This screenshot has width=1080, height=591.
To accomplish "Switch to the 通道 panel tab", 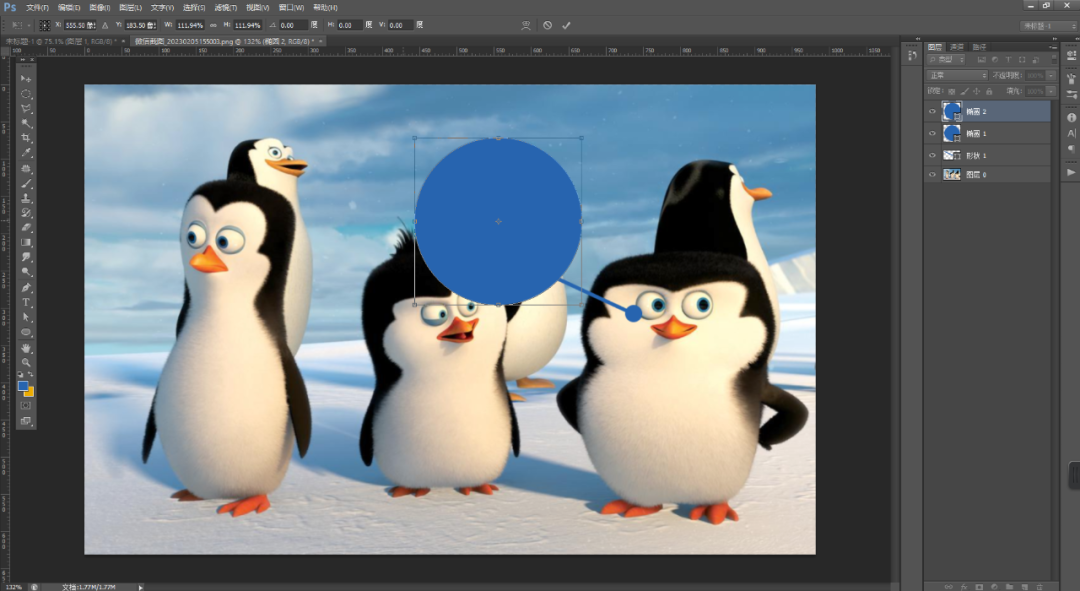I will [957, 47].
